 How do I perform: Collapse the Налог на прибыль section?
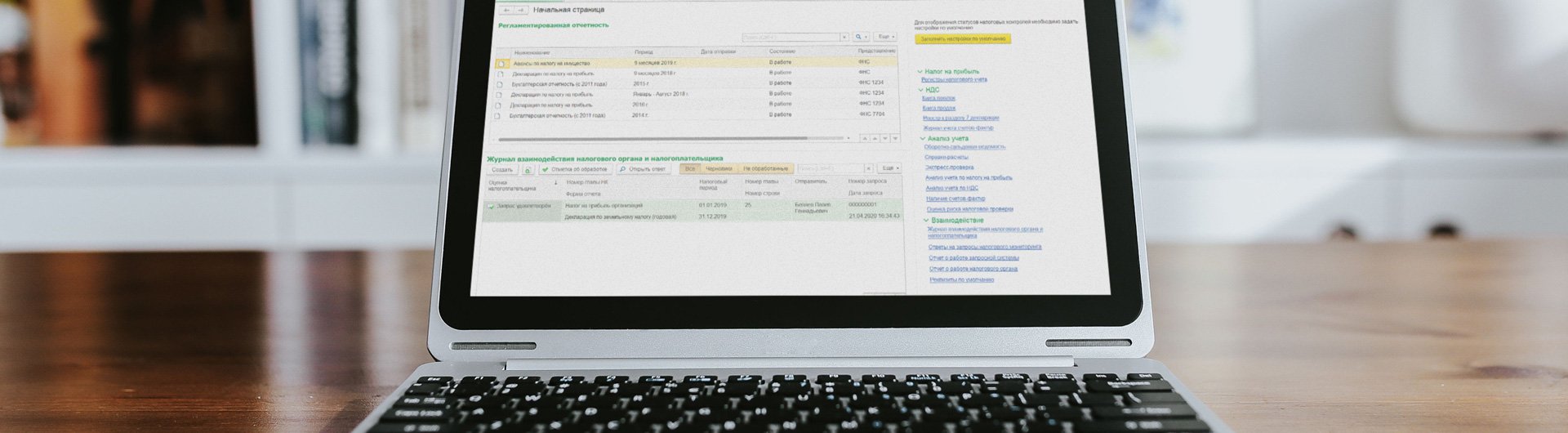[920, 72]
